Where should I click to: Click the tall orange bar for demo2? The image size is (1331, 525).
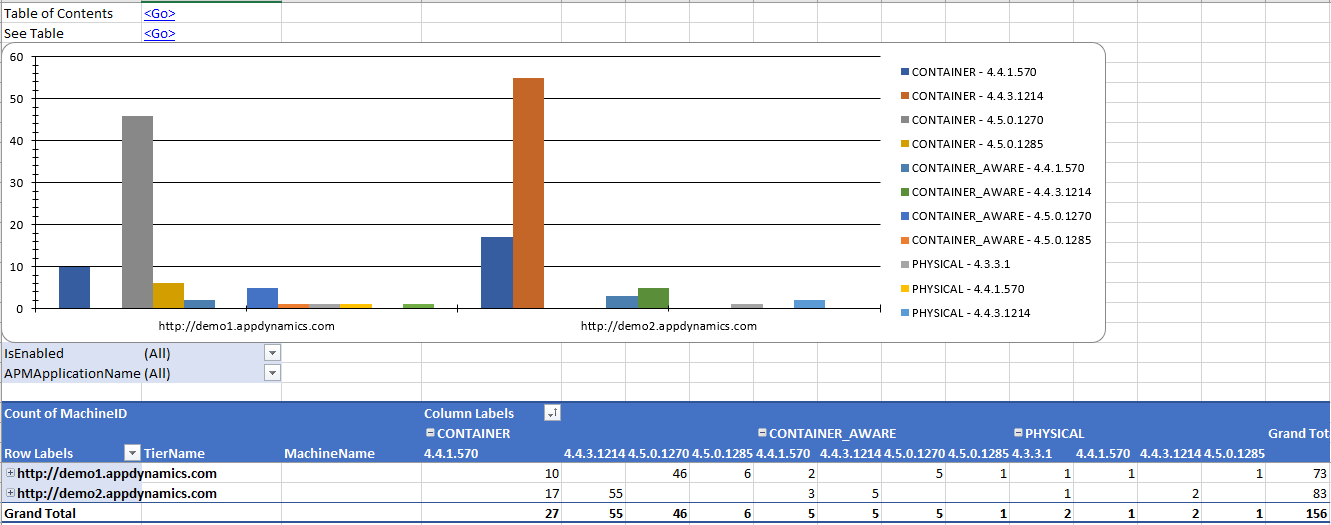tap(528, 190)
